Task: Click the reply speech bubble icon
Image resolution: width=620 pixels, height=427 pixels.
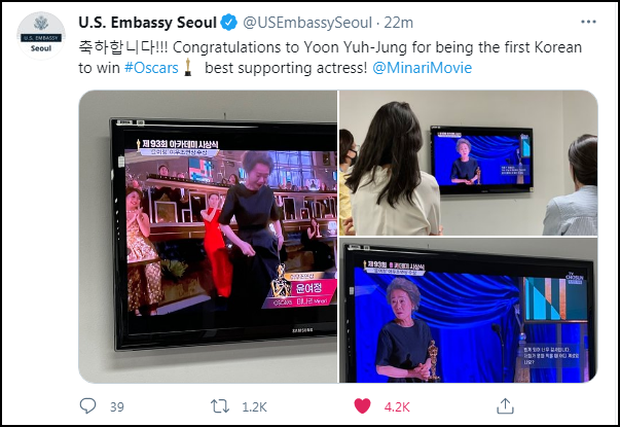Action: tap(88, 406)
